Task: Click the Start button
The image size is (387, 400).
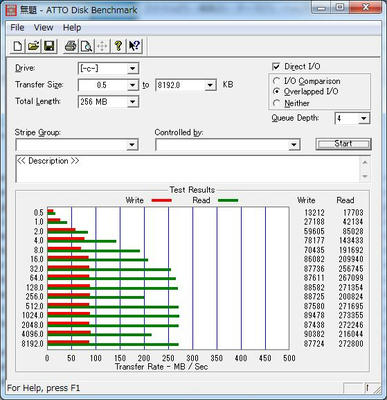Action: (x=343, y=144)
